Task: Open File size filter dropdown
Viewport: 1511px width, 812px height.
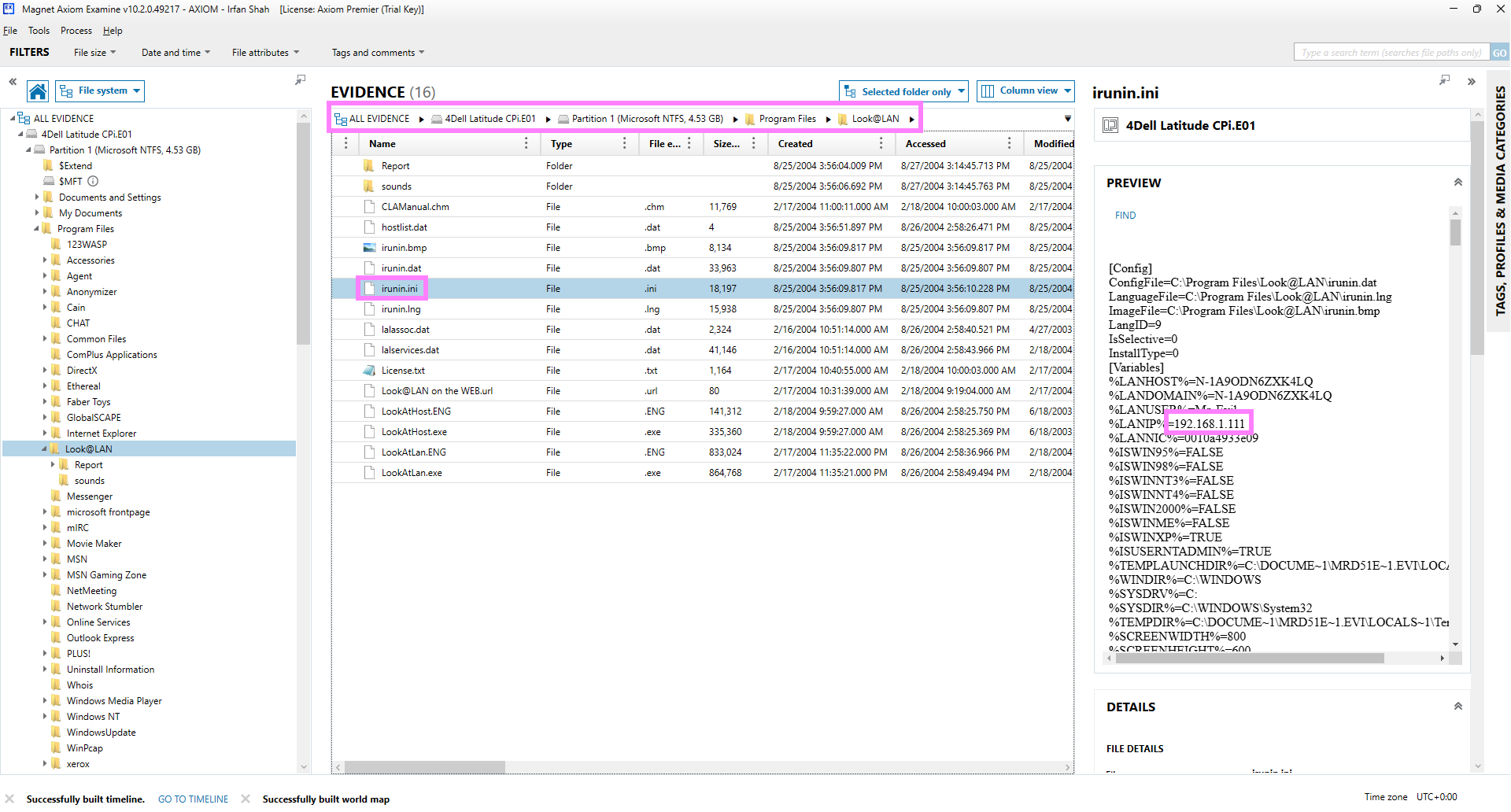Action: (x=94, y=53)
